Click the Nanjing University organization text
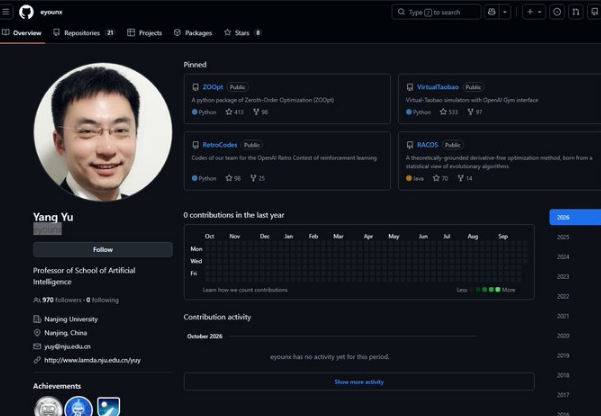The width and height of the screenshot is (601, 416). point(71,319)
